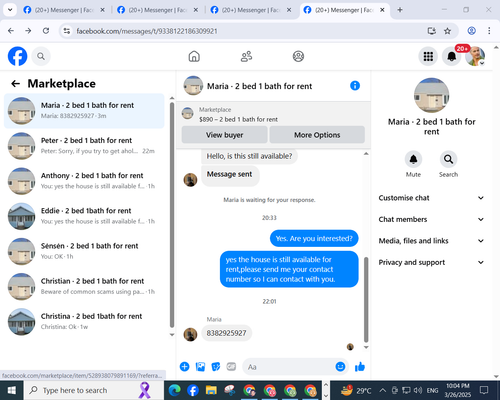Viewport: 500px width, 400px height.
Task: Expand the Privacy and support section
Action: pyautogui.click(x=431, y=262)
